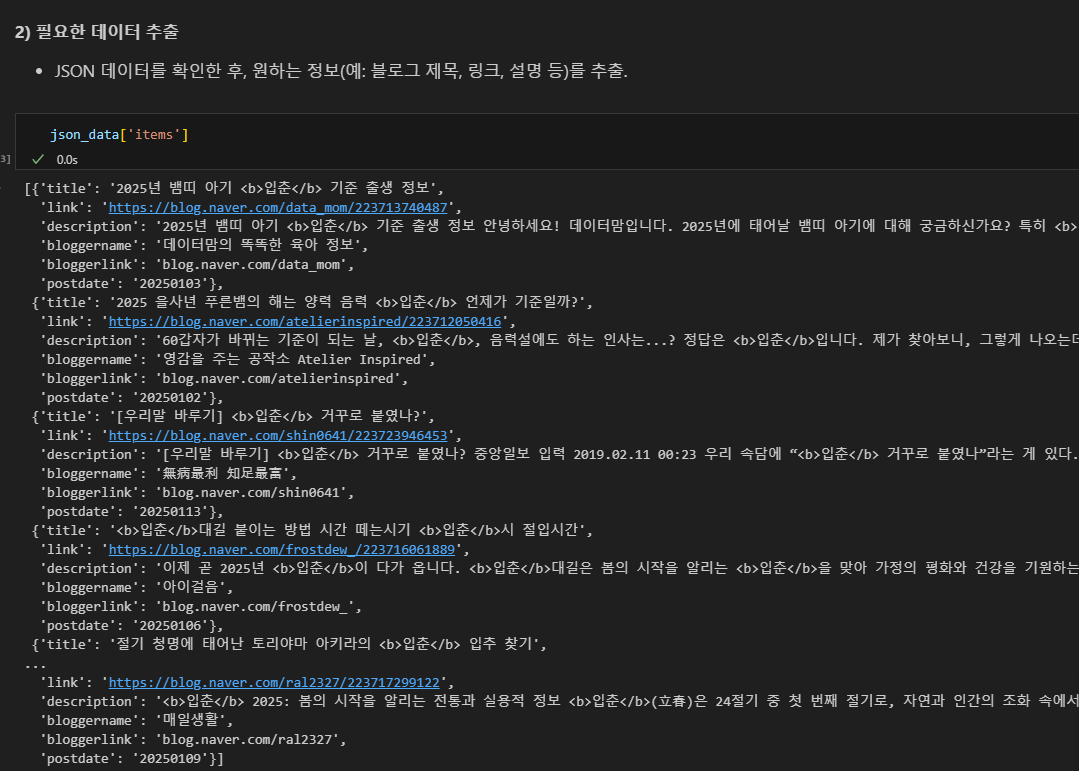Click the JSON 데이터를 확인한 후 bullet text
The image size is (1079, 771).
tap(341, 71)
